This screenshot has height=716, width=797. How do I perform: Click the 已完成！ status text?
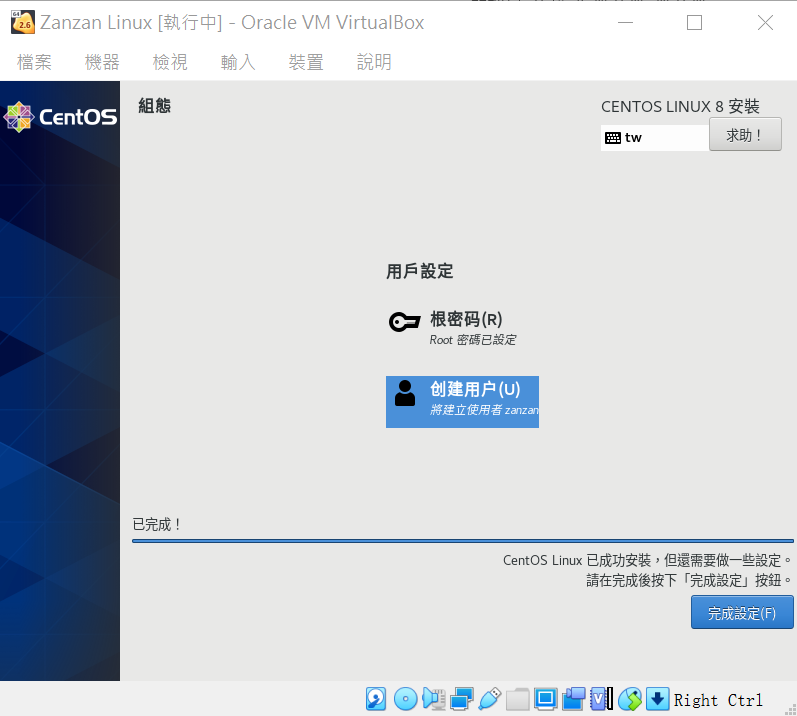[157, 524]
